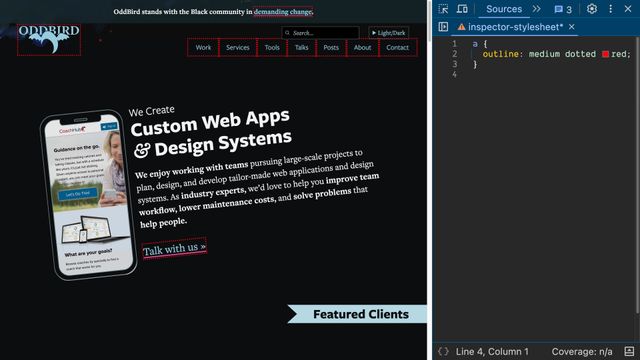Toggle the Sources navigator sidebar
Screen dimensions: 640x360
point(443,27)
